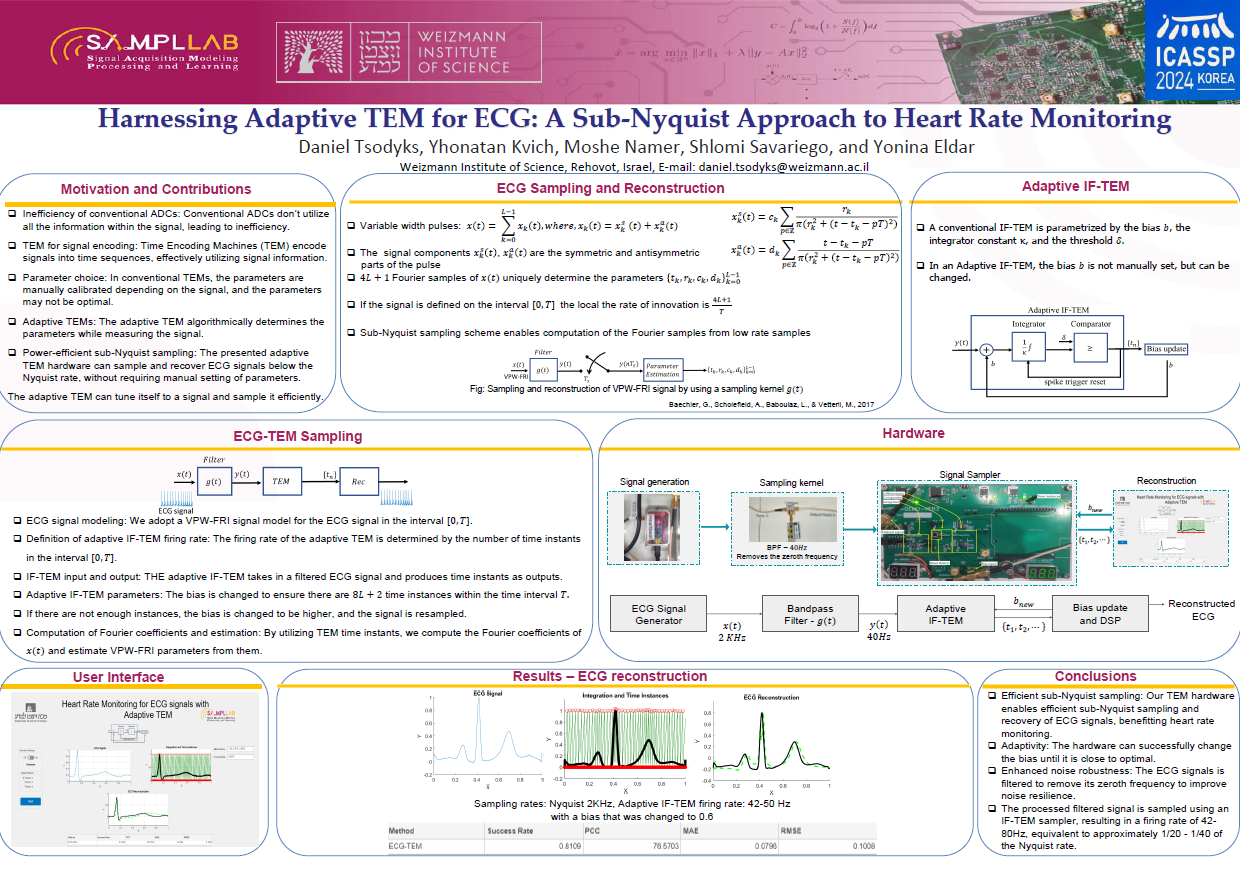The height and width of the screenshot is (880, 1240).
Task: Check the box beside 'Efficient sub-Nyquist sampling' conclusion
Action: pyautogui.click(x=981, y=696)
